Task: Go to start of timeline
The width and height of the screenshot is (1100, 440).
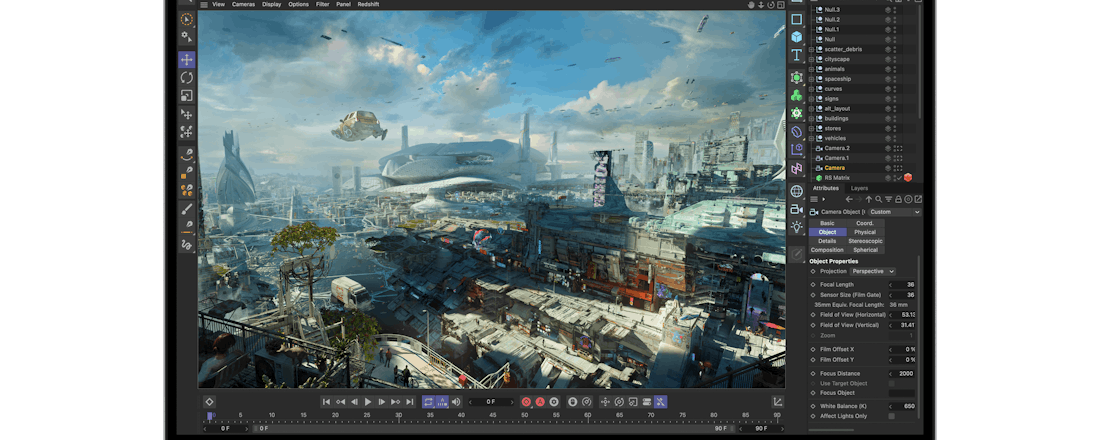Action: click(x=326, y=402)
